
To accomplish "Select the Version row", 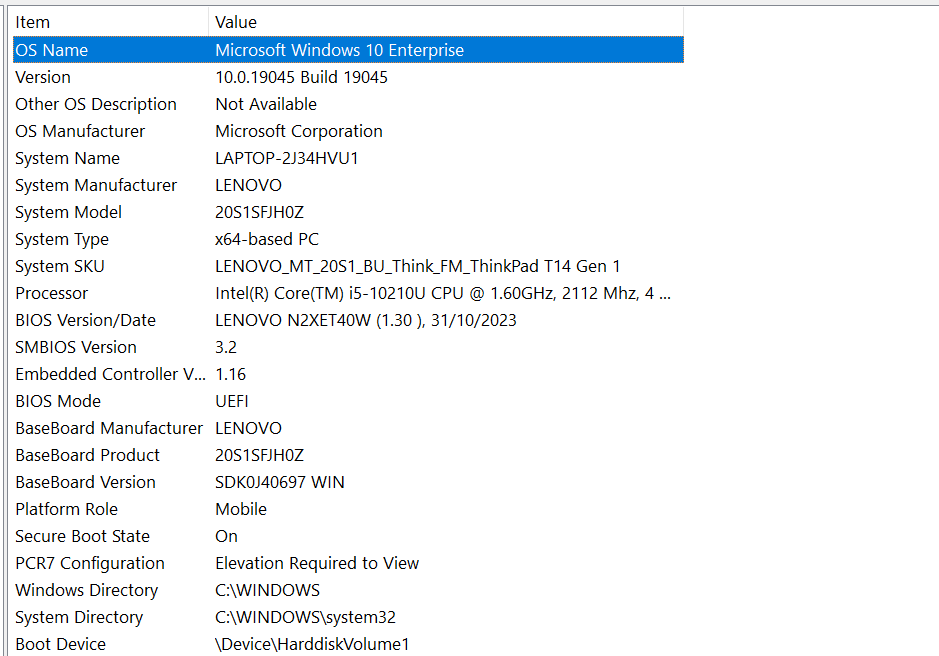I will 348,77.
